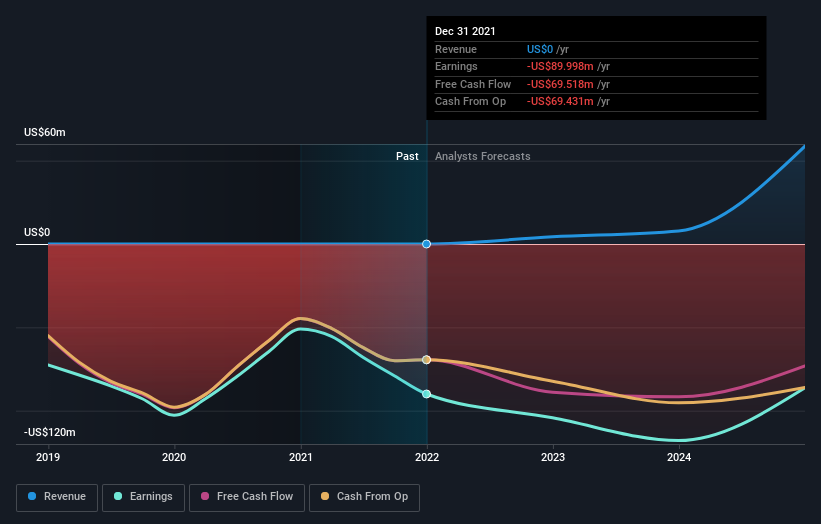Click the orange Cash From Op point at 2022
821x524 pixels.
point(427,360)
